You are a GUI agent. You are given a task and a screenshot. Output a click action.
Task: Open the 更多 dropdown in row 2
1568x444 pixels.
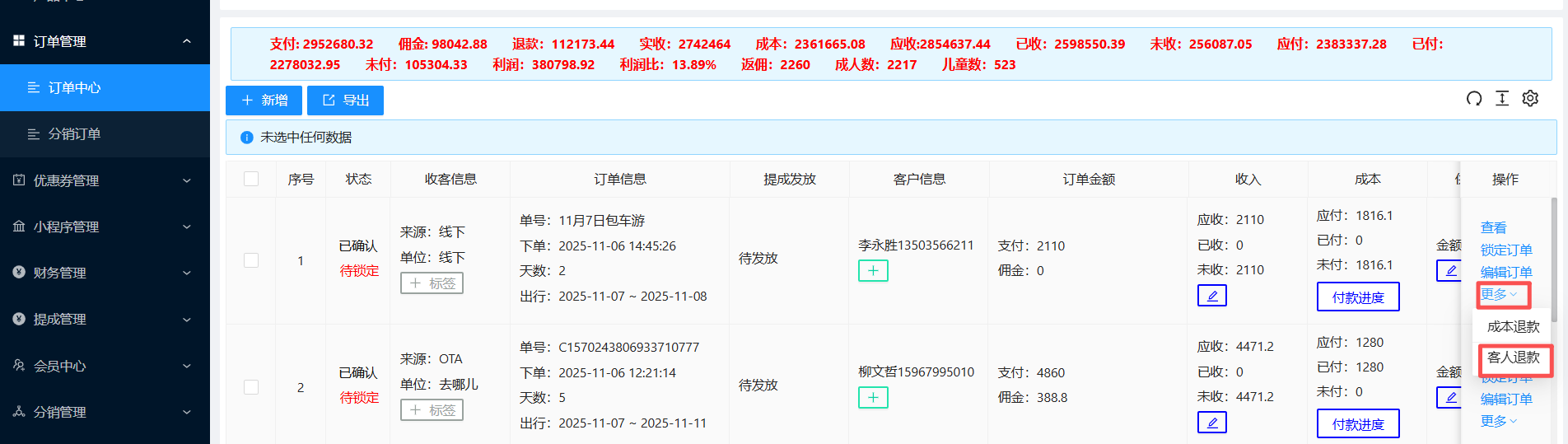tap(1498, 421)
